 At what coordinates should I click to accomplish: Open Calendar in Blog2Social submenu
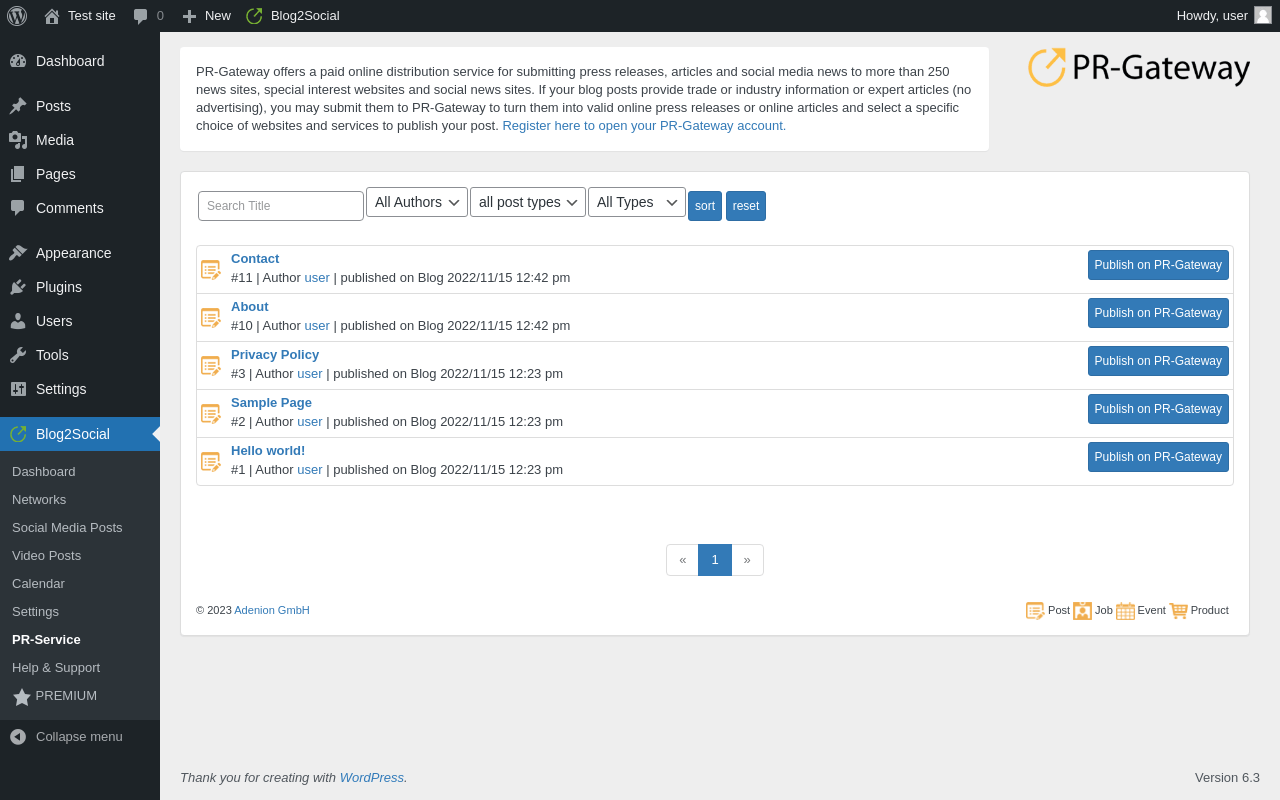[x=38, y=583]
